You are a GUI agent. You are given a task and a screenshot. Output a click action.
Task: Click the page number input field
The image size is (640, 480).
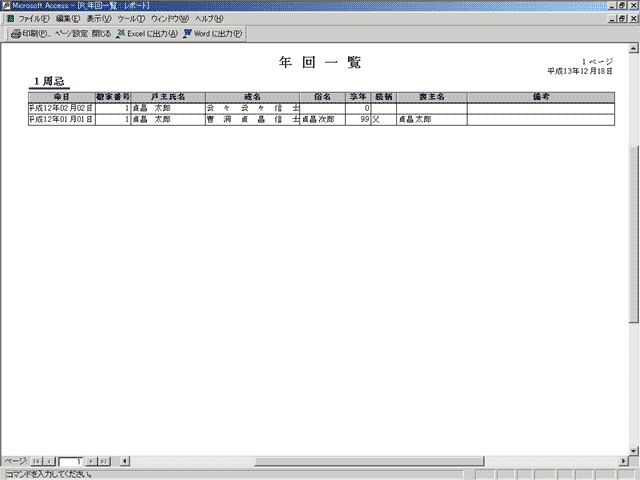(71, 461)
